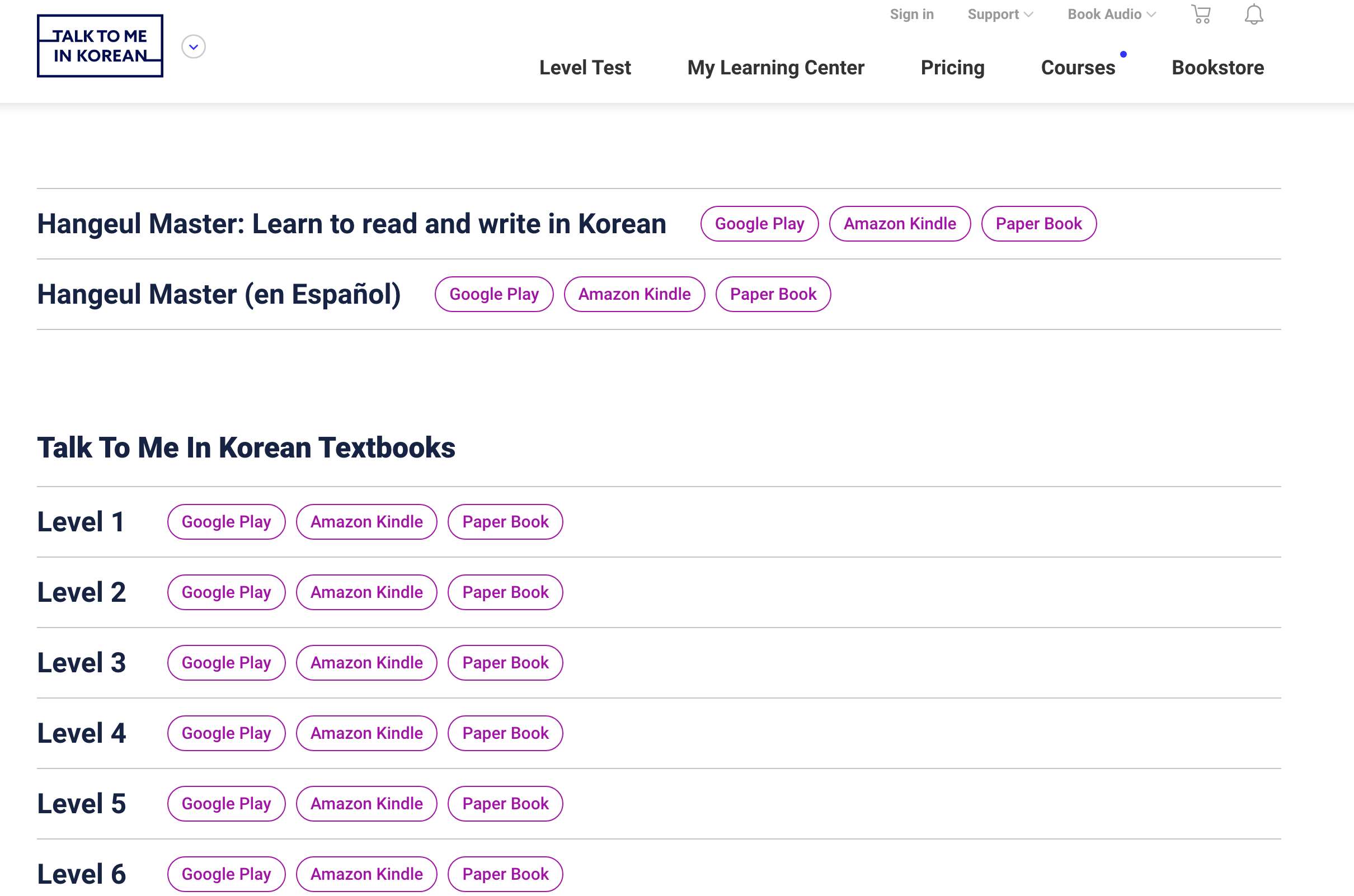This screenshot has width=1354, height=896.
Task: Open Amazon Kindle for Level 1
Action: point(366,522)
